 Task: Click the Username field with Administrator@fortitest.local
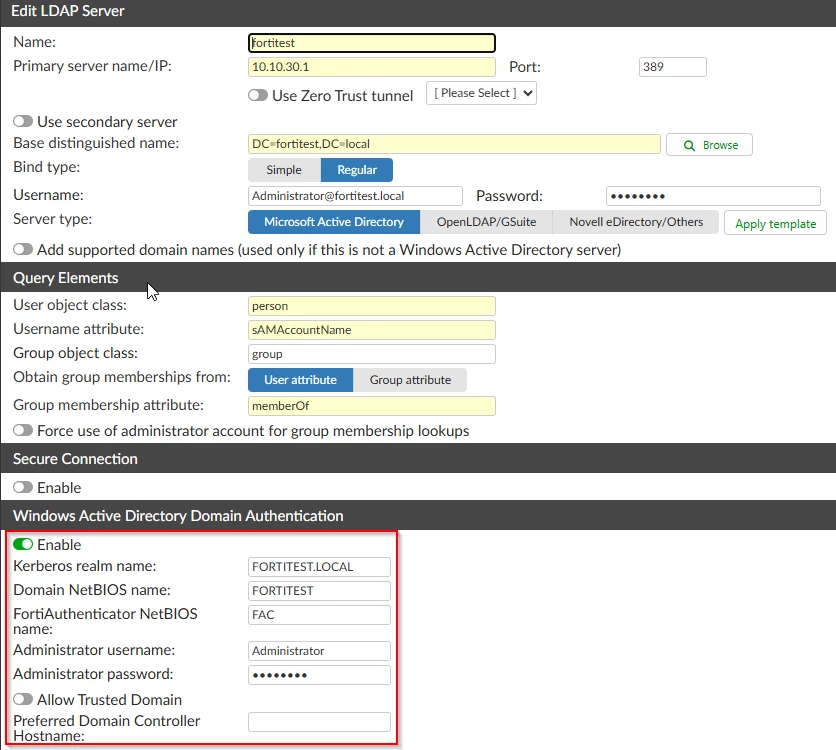355,196
